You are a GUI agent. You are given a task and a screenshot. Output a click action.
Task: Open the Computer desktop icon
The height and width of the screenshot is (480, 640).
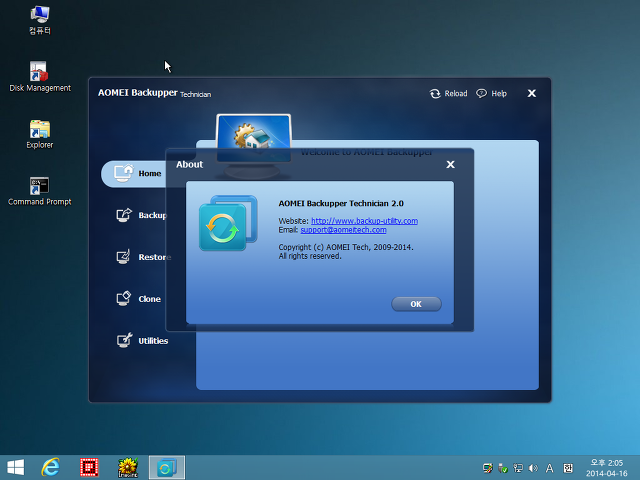(x=40, y=20)
